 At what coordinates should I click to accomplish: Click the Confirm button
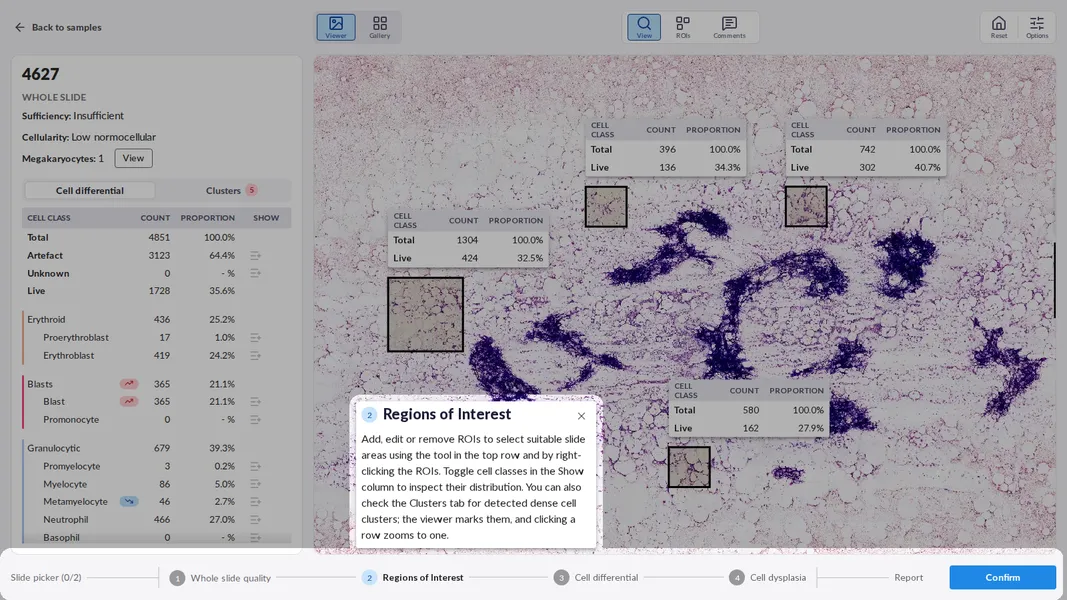tap(1002, 578)
